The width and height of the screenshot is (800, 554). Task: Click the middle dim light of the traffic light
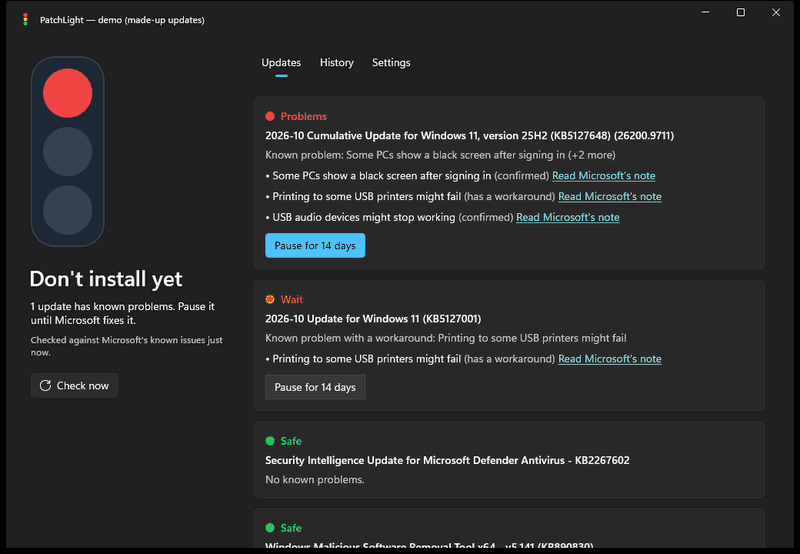point(67,152)
